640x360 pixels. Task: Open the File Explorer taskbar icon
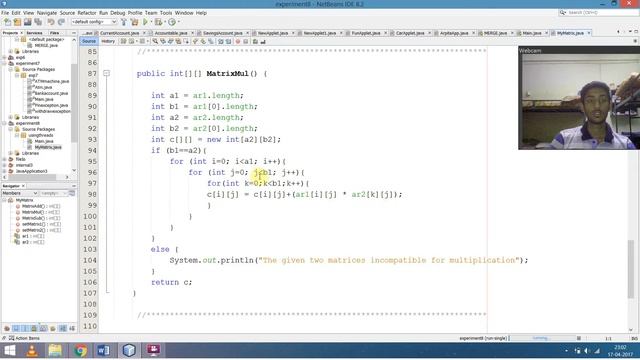(55, 350)
